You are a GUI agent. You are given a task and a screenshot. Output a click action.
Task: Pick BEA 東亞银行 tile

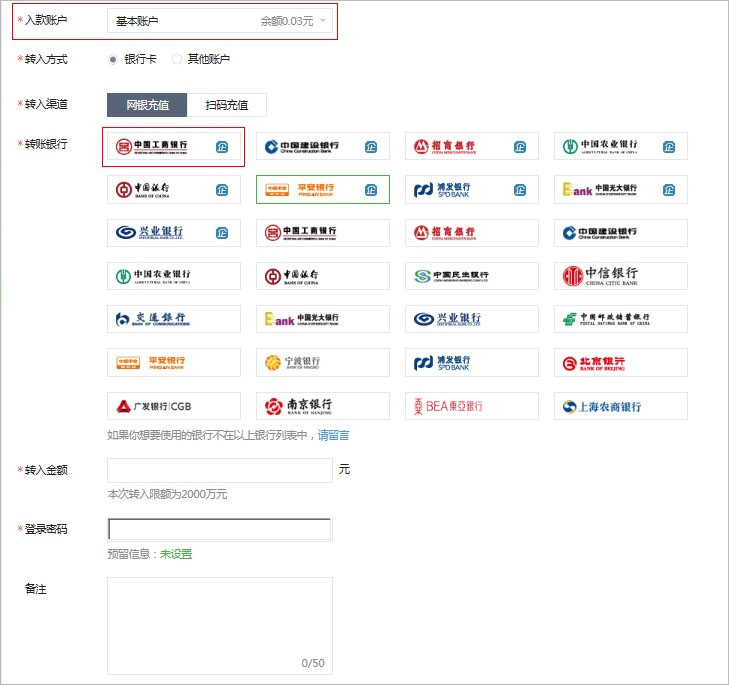click(x=471, y=406)
